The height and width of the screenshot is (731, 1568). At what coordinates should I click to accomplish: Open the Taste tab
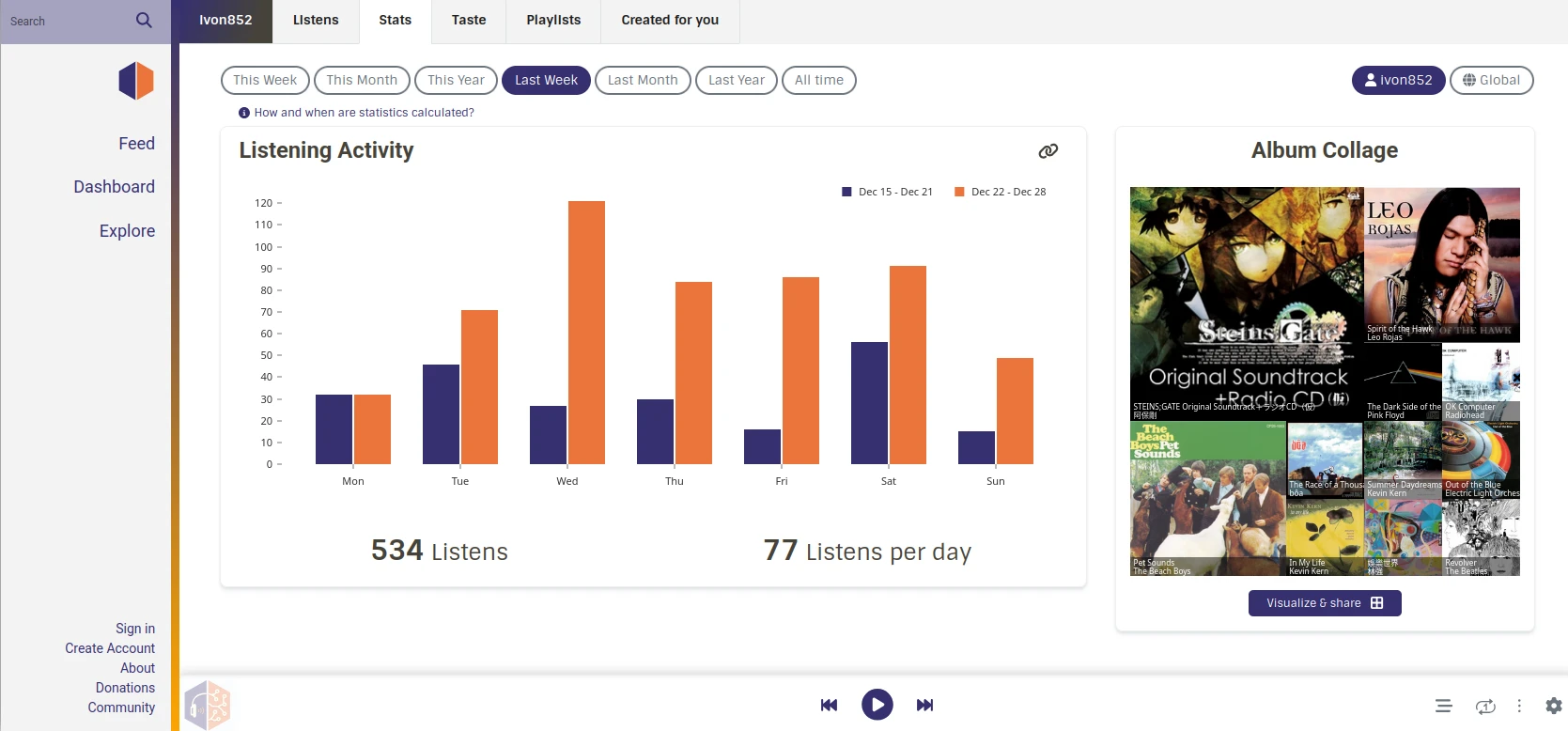tap(469, 20)
